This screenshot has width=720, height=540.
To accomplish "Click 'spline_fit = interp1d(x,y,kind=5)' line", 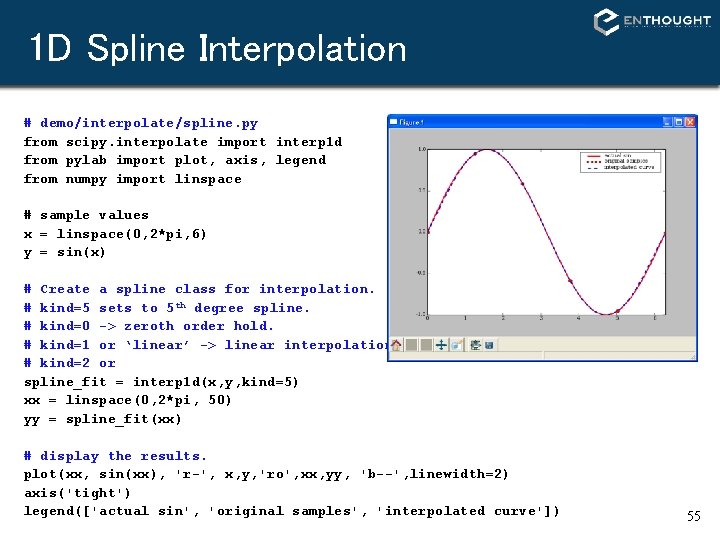I will [161, 382].
